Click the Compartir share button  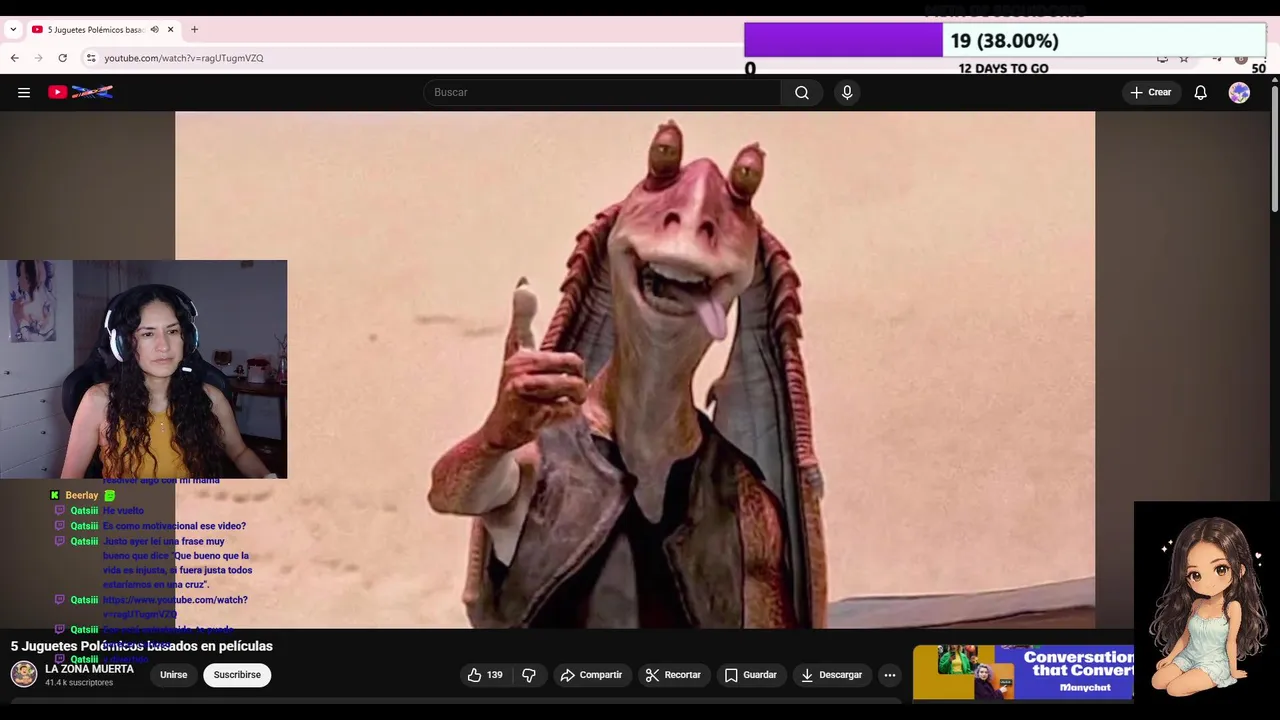coord(591,675)
